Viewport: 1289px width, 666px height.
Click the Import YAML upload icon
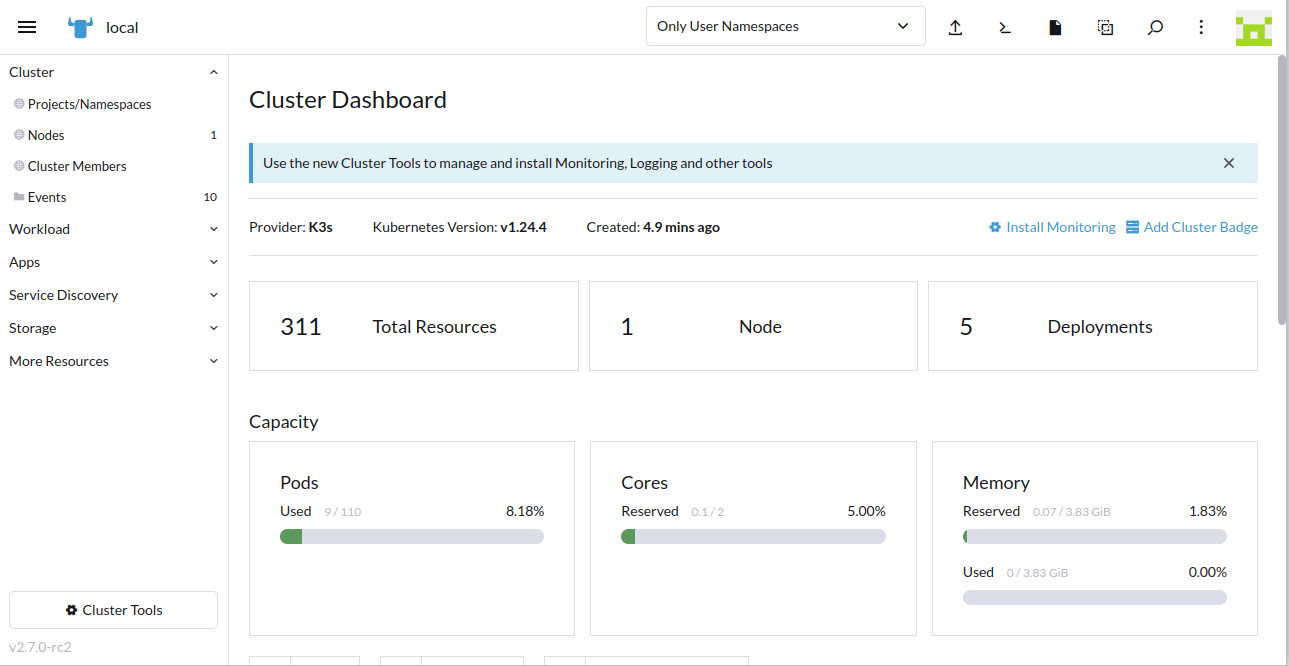[x=955, y=28]
